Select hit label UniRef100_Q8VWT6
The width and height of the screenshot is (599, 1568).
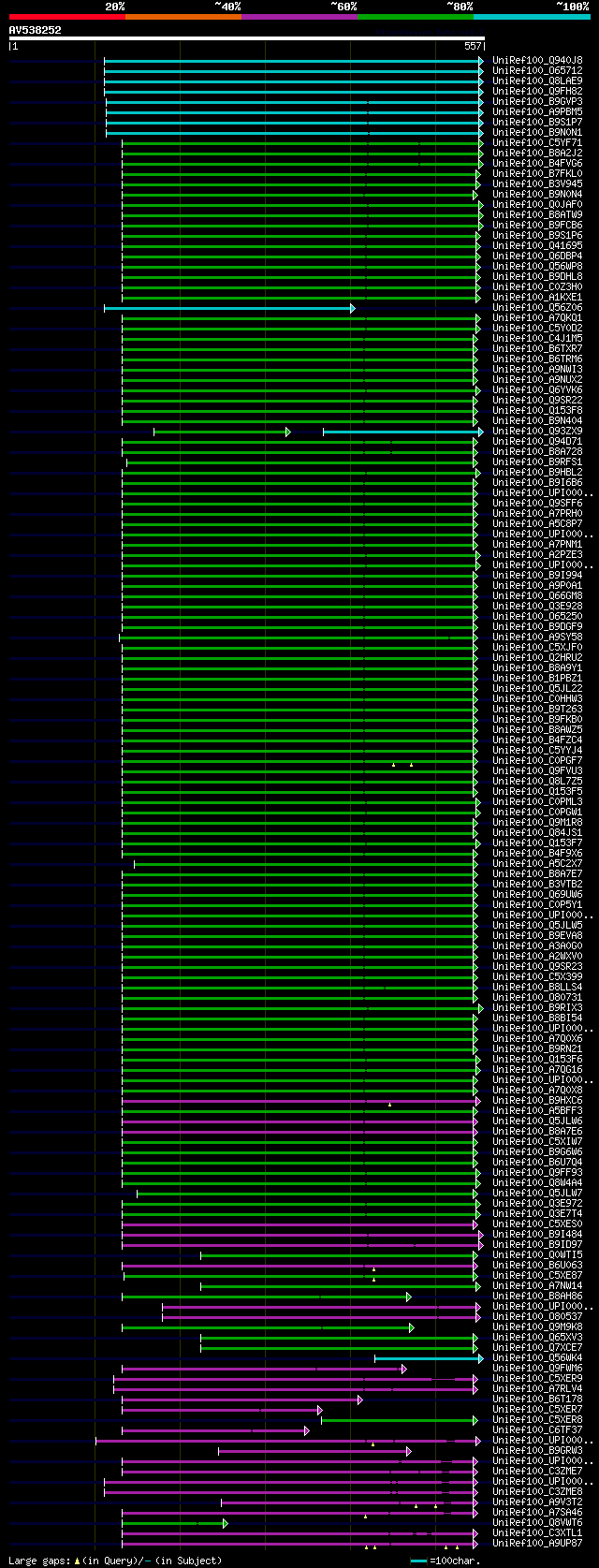click(x=537, y=1522)
